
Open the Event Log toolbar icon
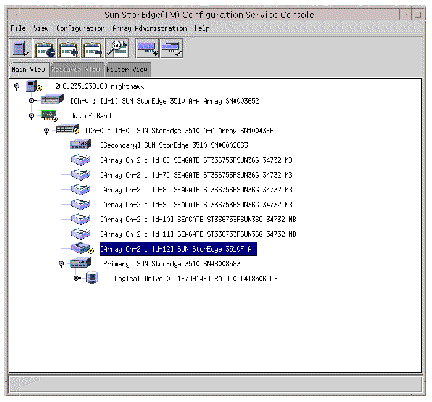coord(45,48)
